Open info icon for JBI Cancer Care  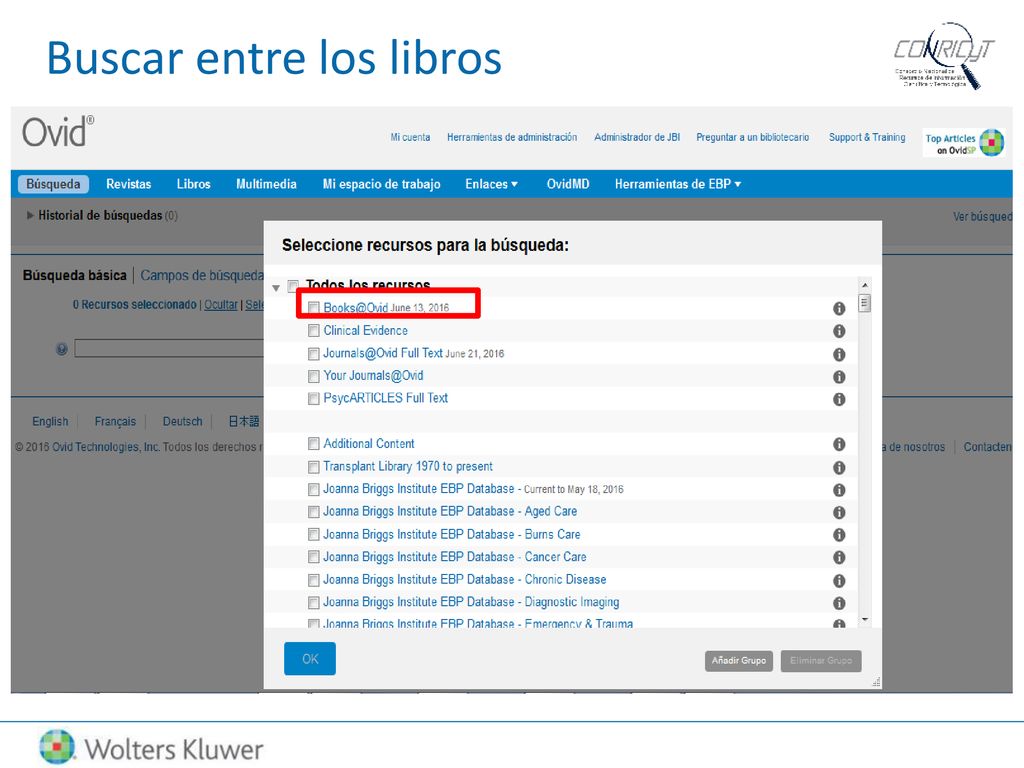coord(839,557)
